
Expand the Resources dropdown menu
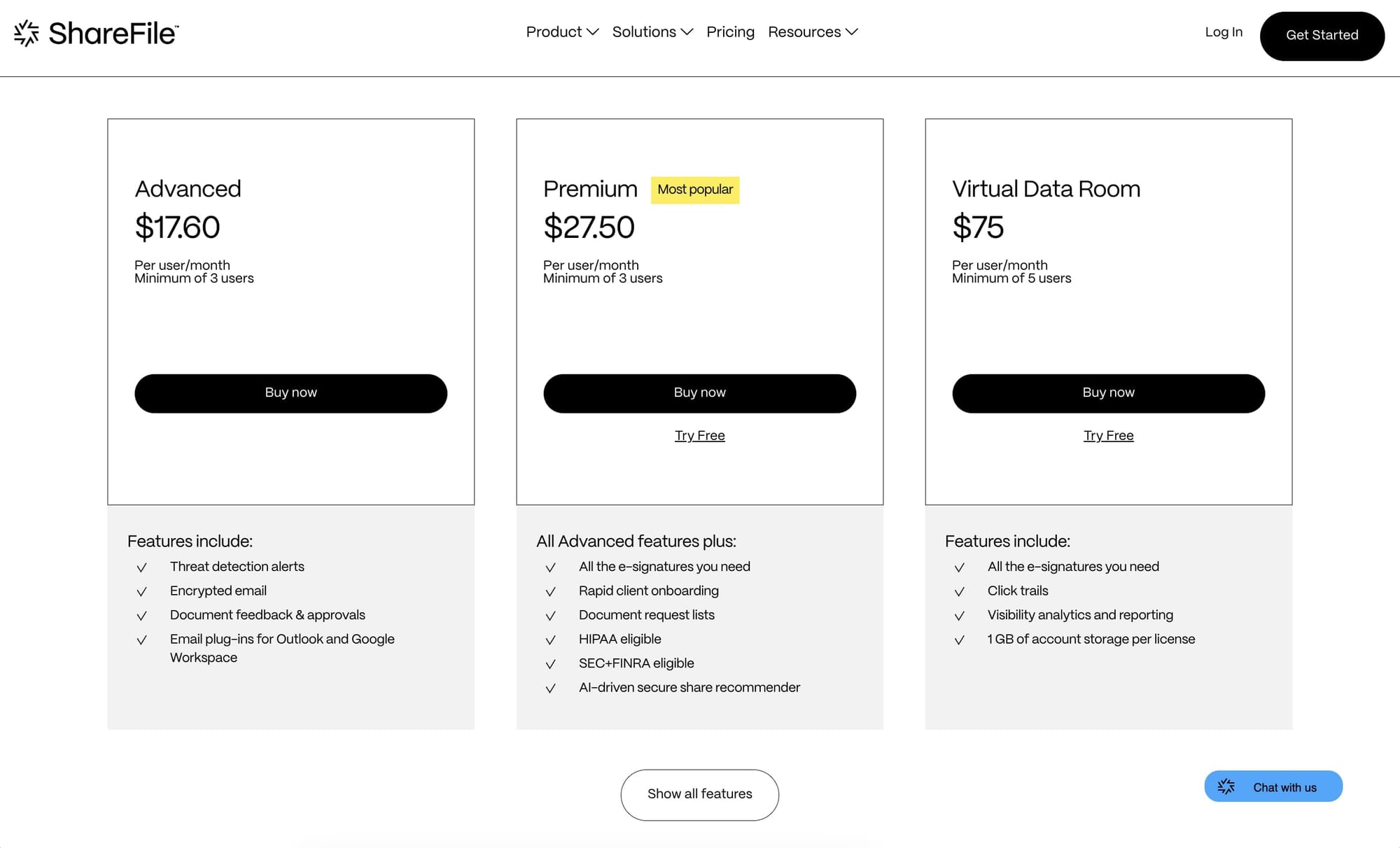click(812, 32)
